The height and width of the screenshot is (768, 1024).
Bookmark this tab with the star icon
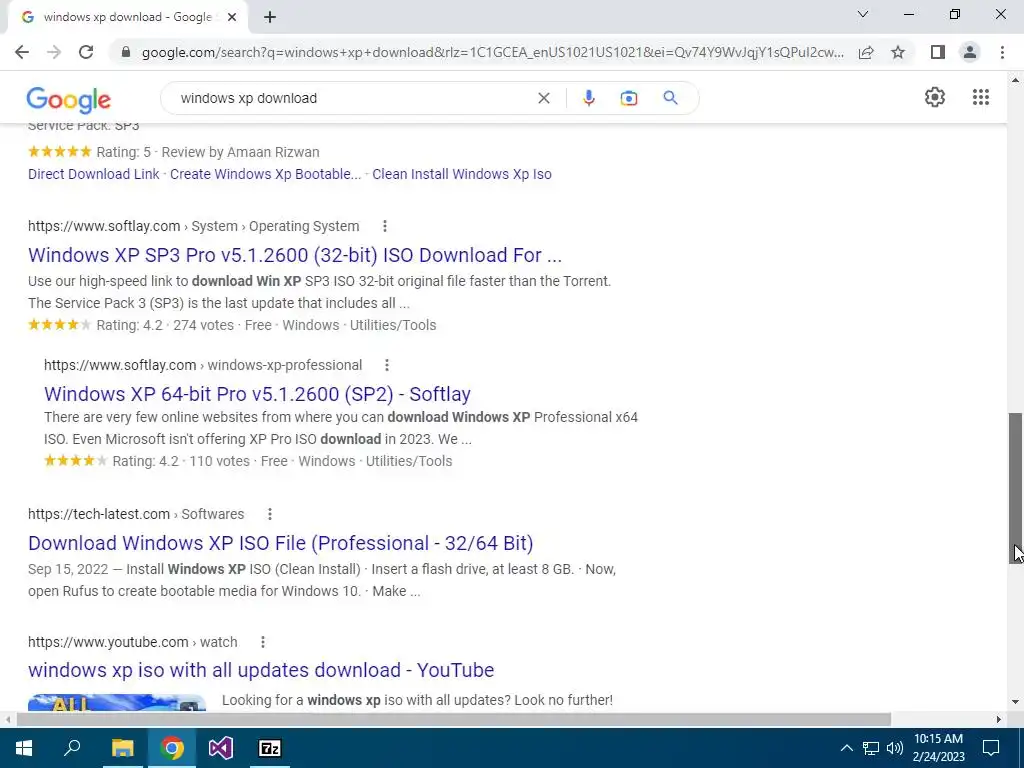898,52
